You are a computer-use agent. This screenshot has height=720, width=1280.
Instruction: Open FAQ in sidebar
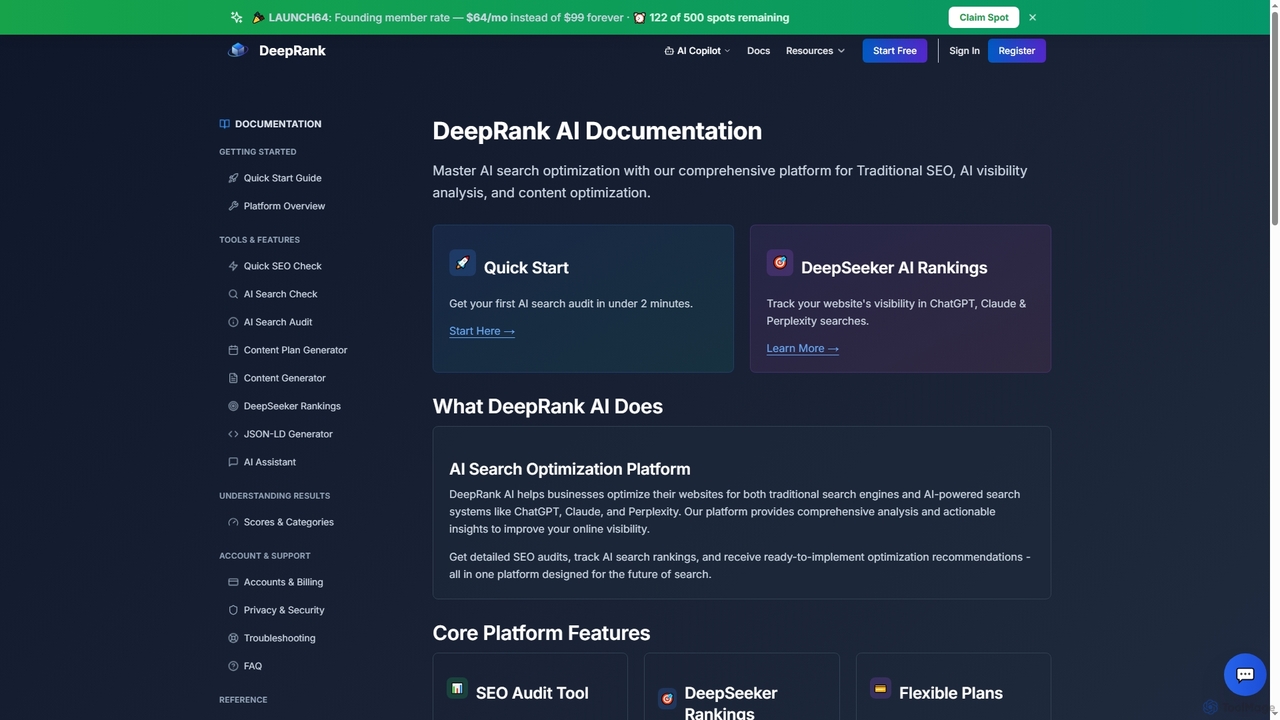(x=253, y=666)
